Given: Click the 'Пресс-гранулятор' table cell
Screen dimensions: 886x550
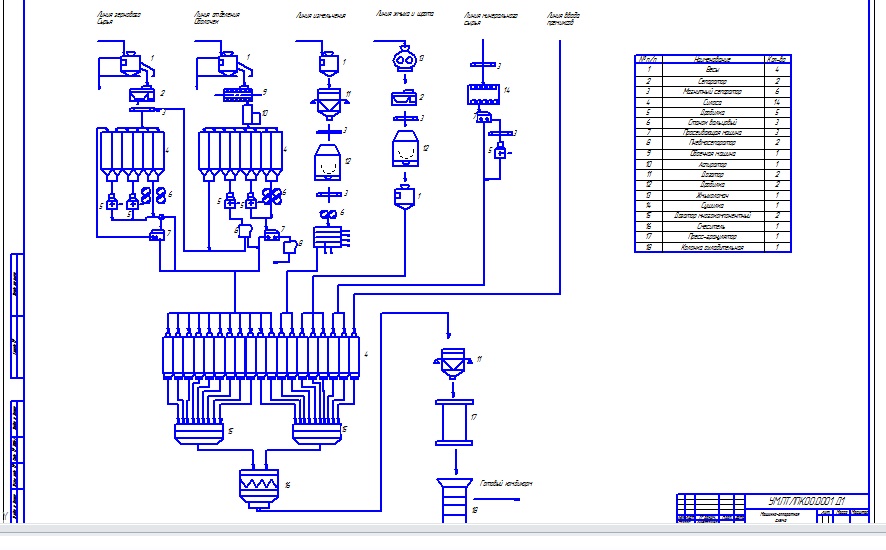Looking at the screenshot, I should (x=713, y=236).
